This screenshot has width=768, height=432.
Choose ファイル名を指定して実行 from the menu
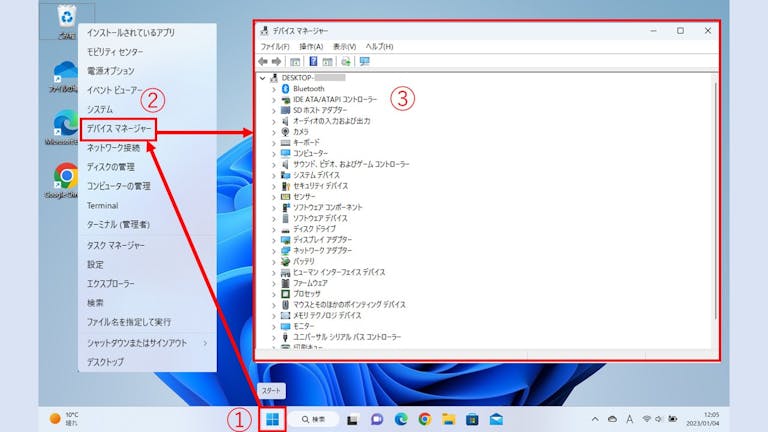coord(129,322)
